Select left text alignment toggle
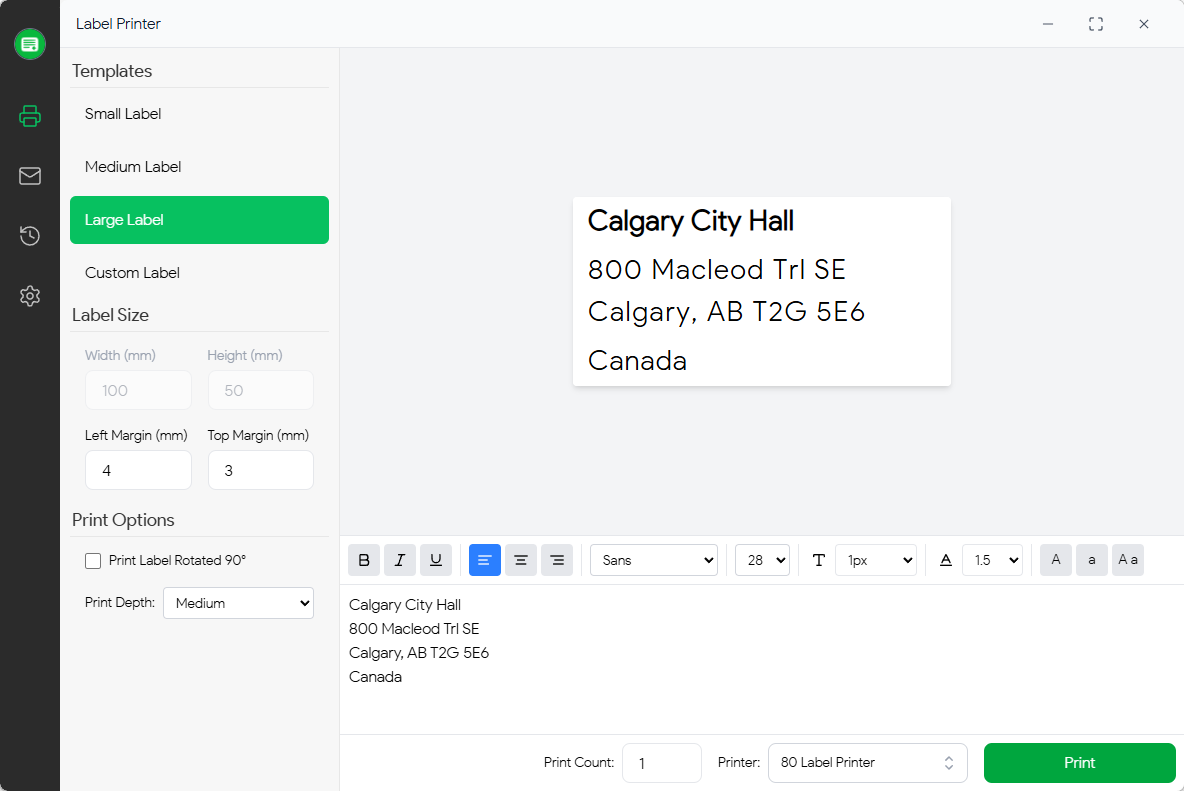1184x791 pixels. point(485,560)
